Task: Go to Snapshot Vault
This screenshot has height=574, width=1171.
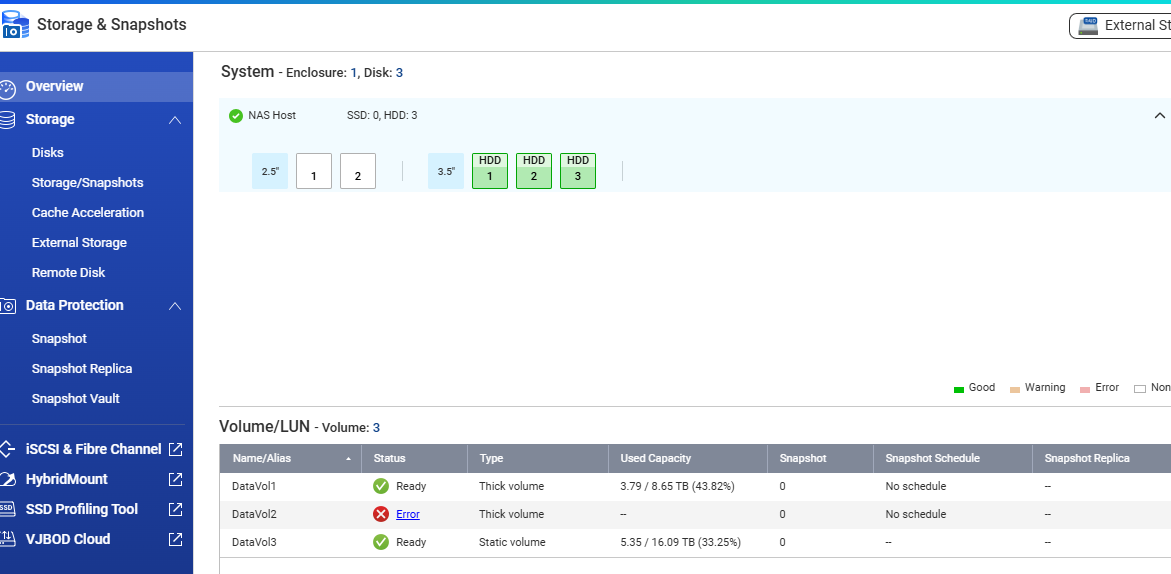Action: click(x=75, y=399)
